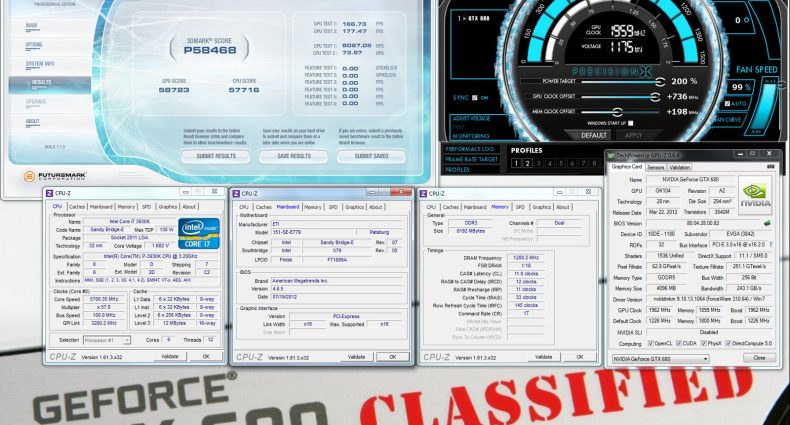The height and width of the screenshot is (425, 790).
Task: Toggle the AUTO fan speed checkbox
Action: tap(727, 104)
